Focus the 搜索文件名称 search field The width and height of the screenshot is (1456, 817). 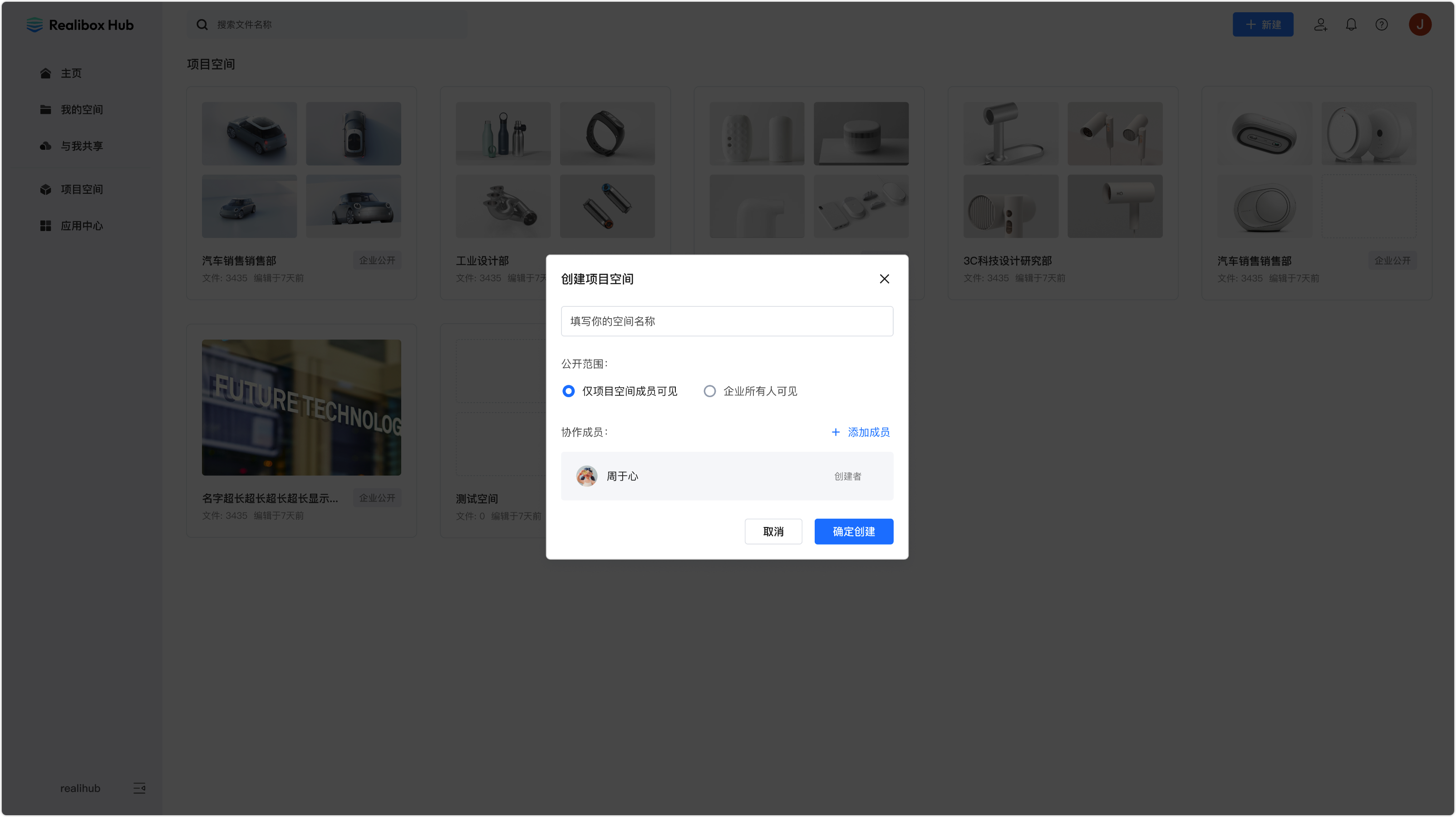click(x=327, y=25)
